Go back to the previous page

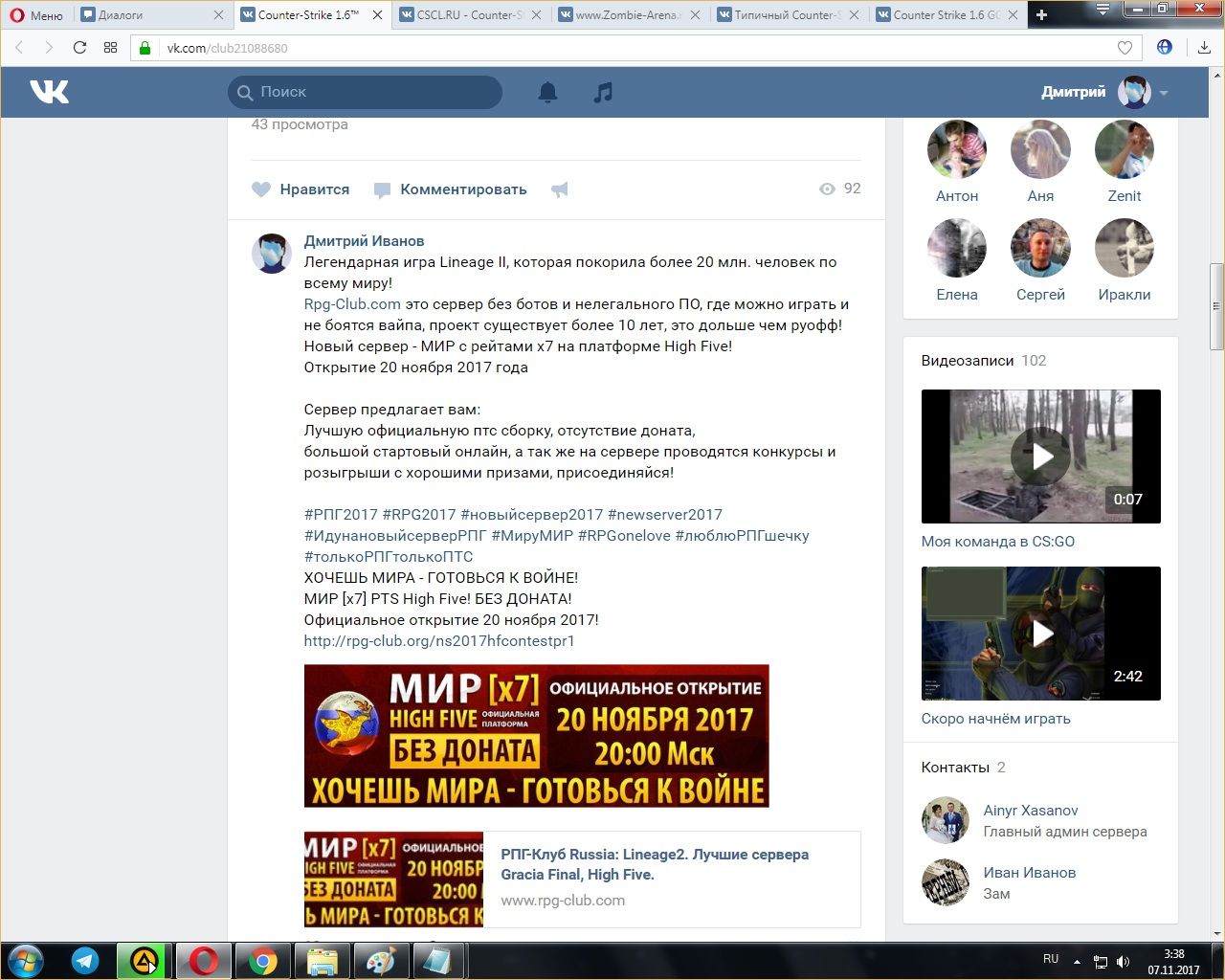(x=20, y=48)
